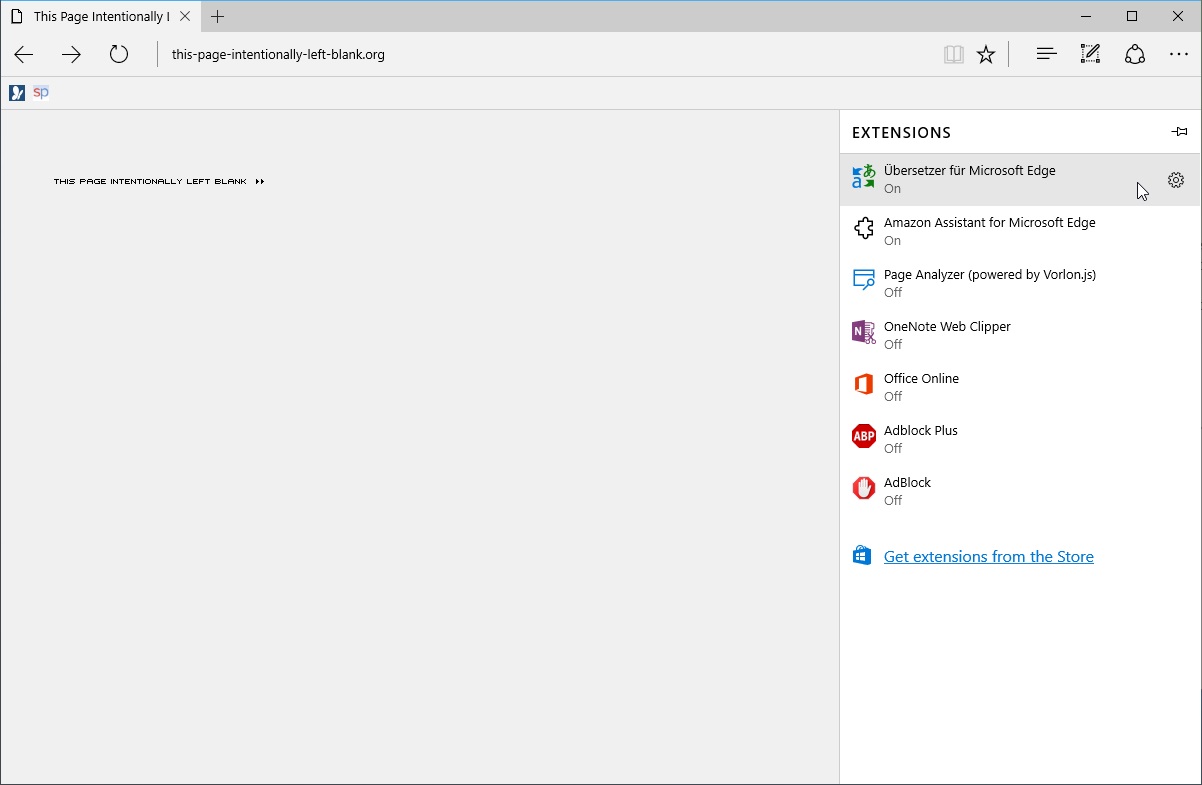Click the Office Online icon
This screenshot has height=785, width=1202.
[863, 385]
